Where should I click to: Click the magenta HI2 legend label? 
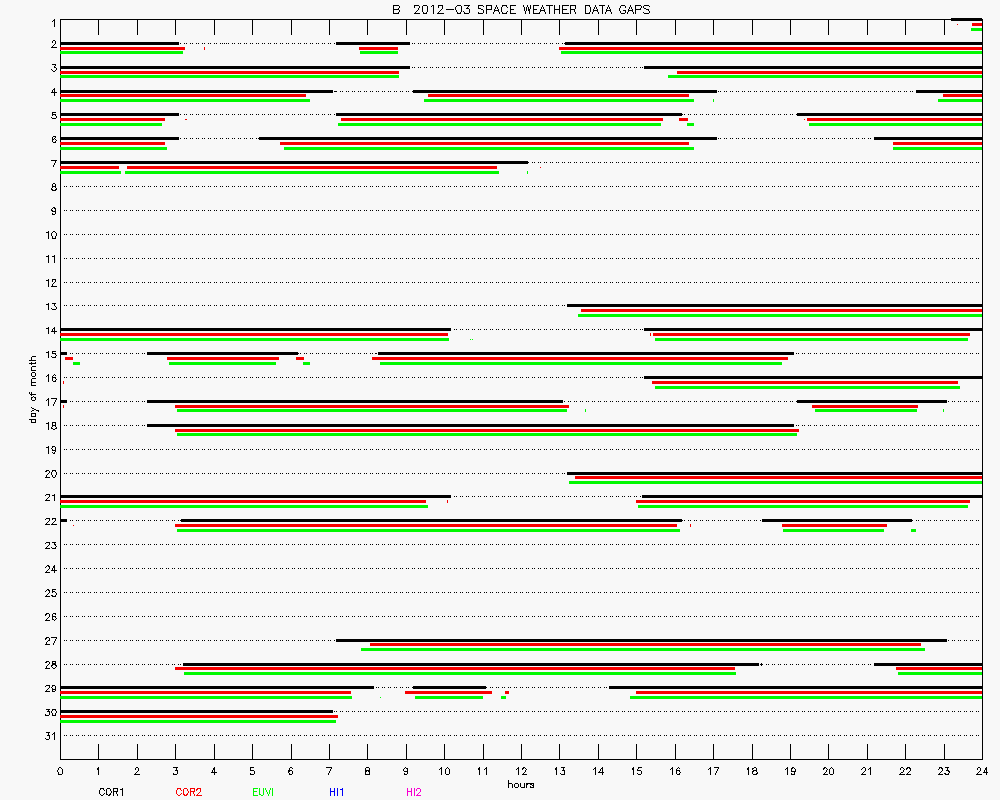(x=413, y=792)
